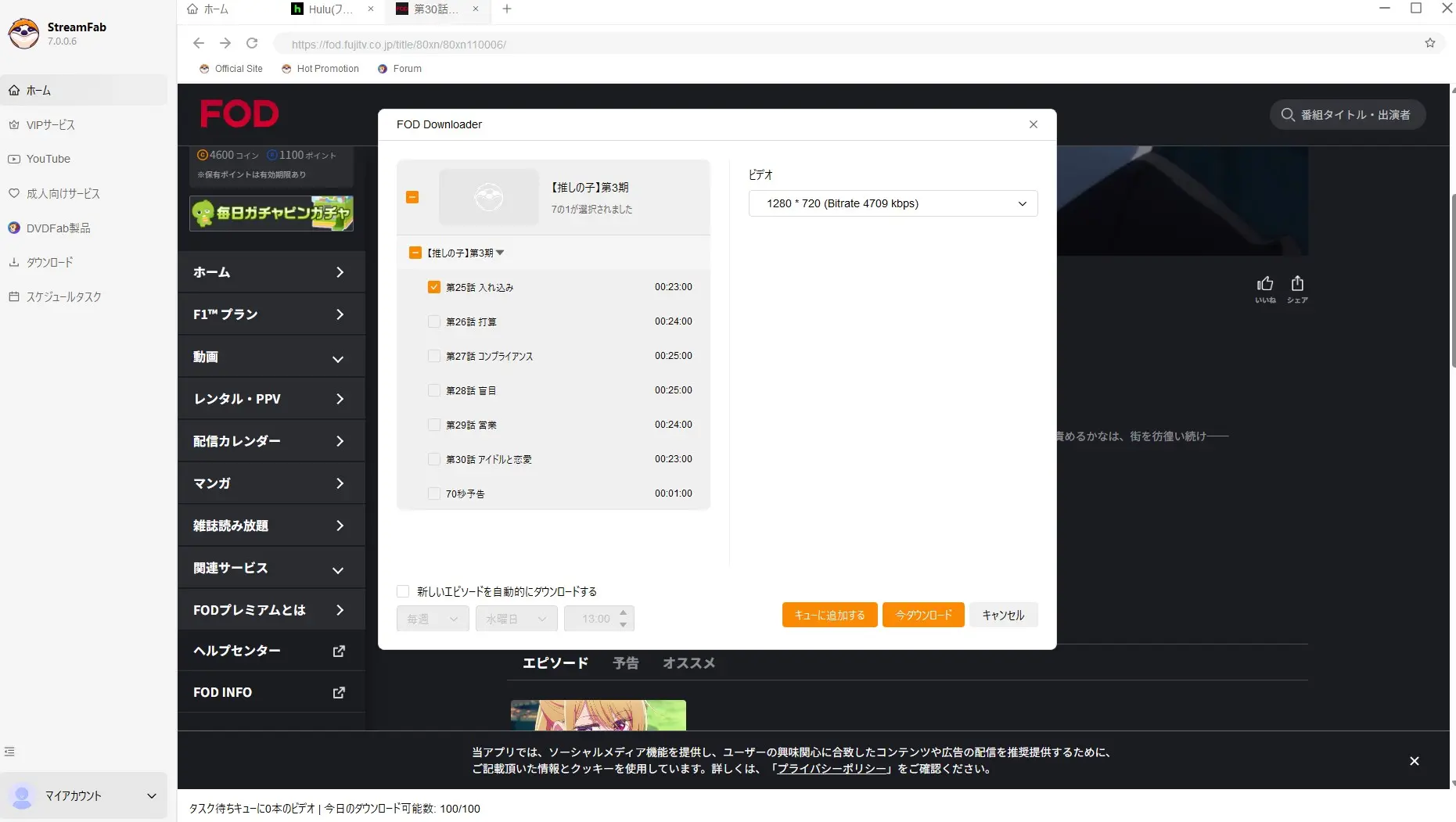Switch to the オススメ tab

coord(688,663)
